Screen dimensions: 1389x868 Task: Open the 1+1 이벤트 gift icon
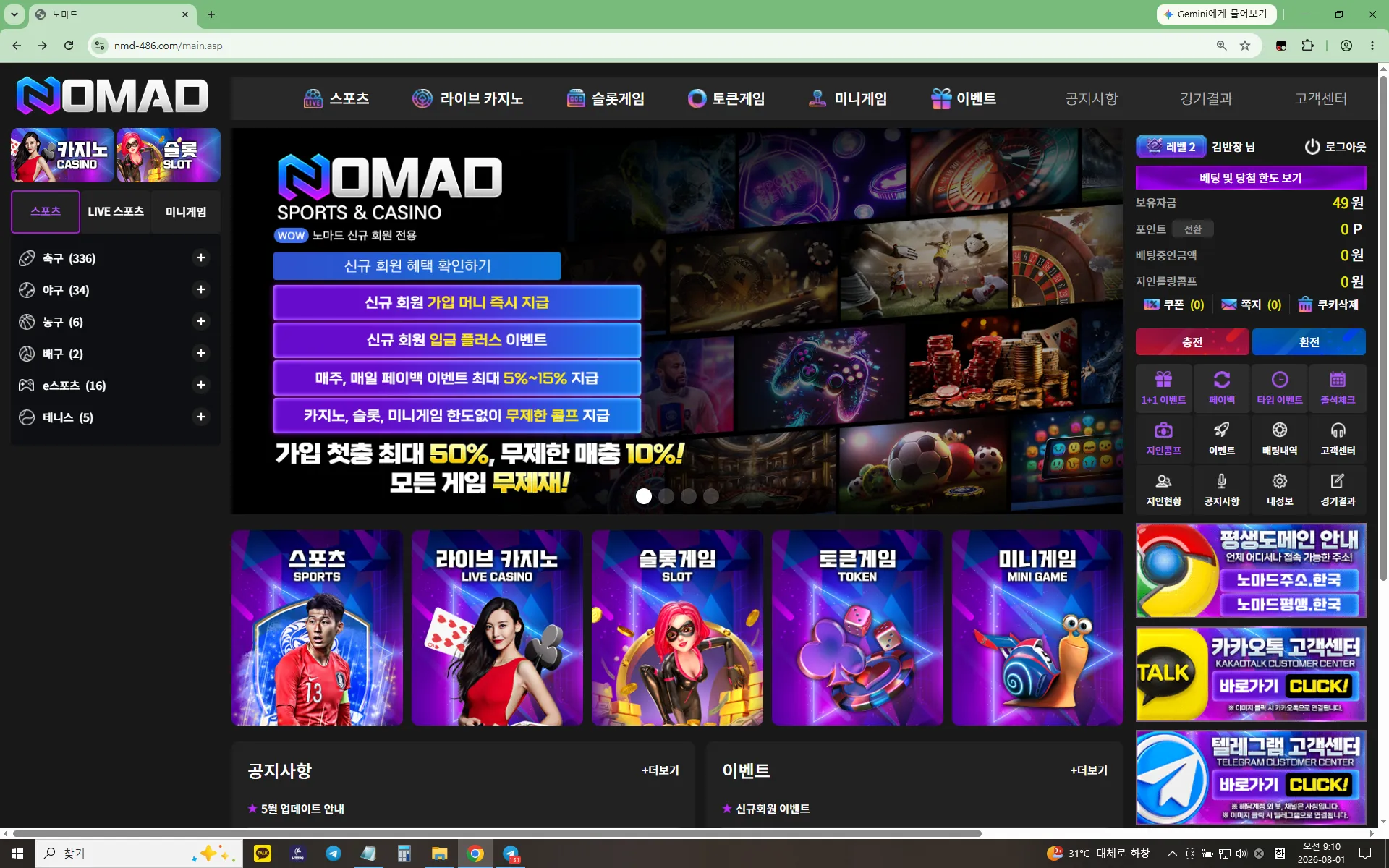click(x=1163, y=380)
